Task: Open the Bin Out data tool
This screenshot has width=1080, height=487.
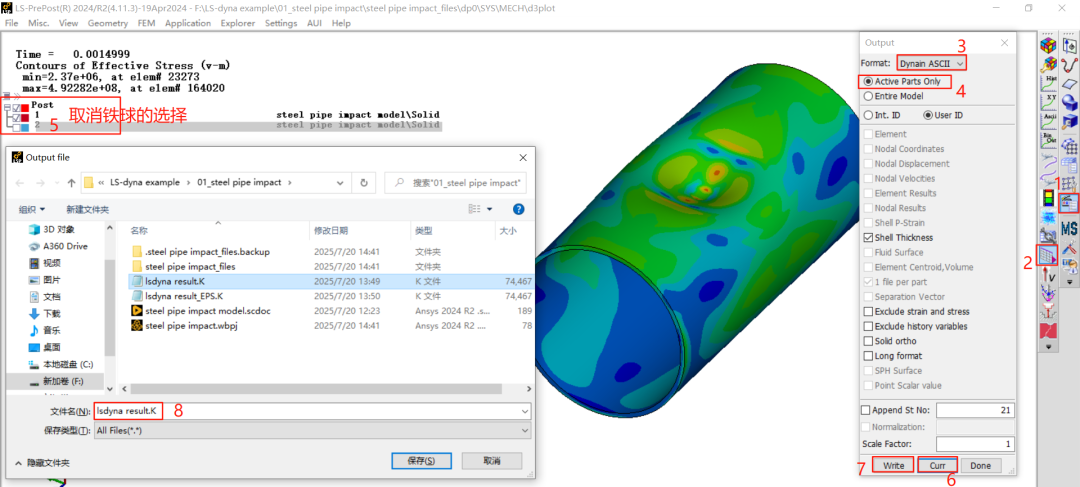Action: 1048,140
